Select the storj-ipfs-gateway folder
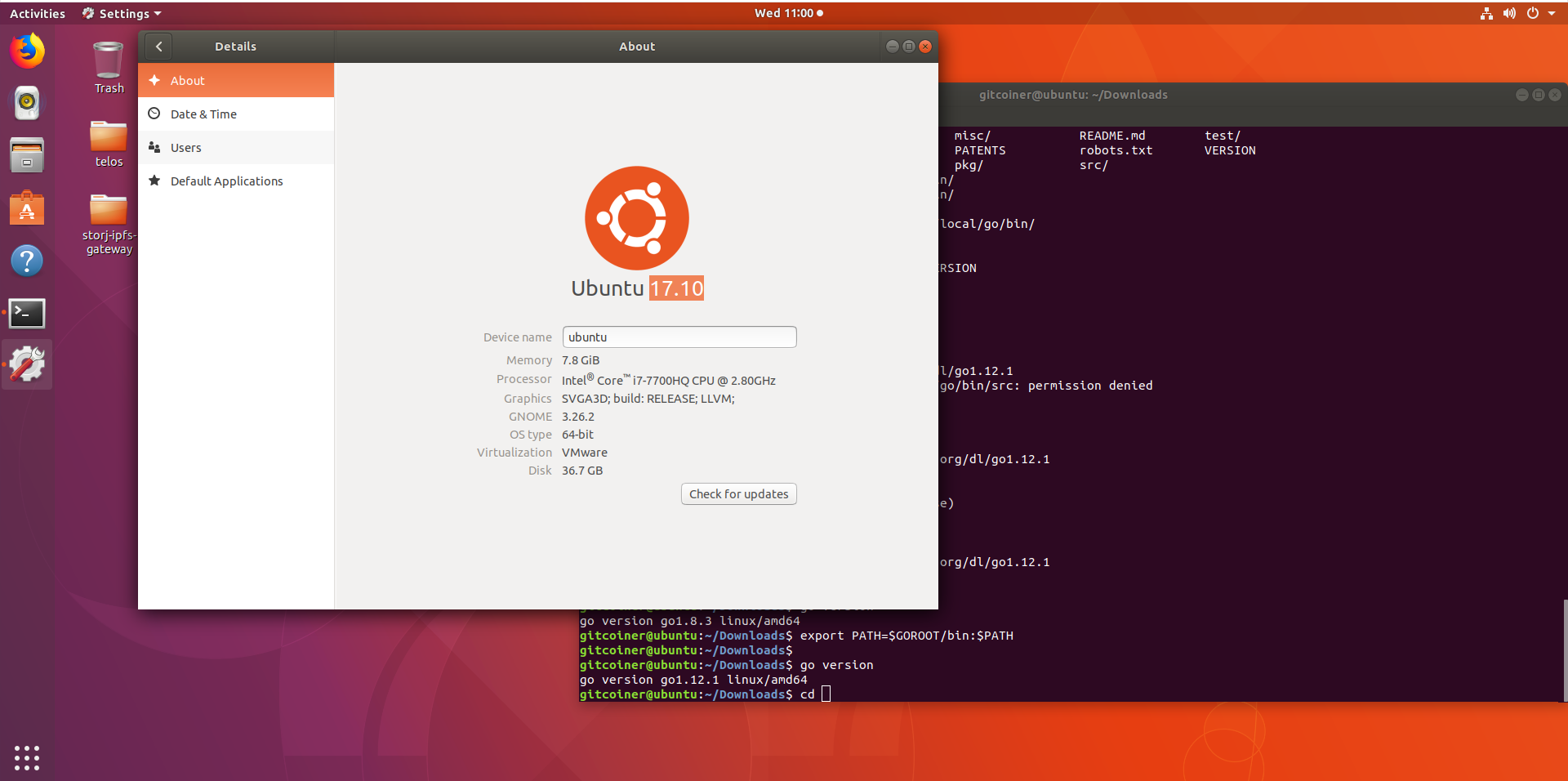 [109, 225]
